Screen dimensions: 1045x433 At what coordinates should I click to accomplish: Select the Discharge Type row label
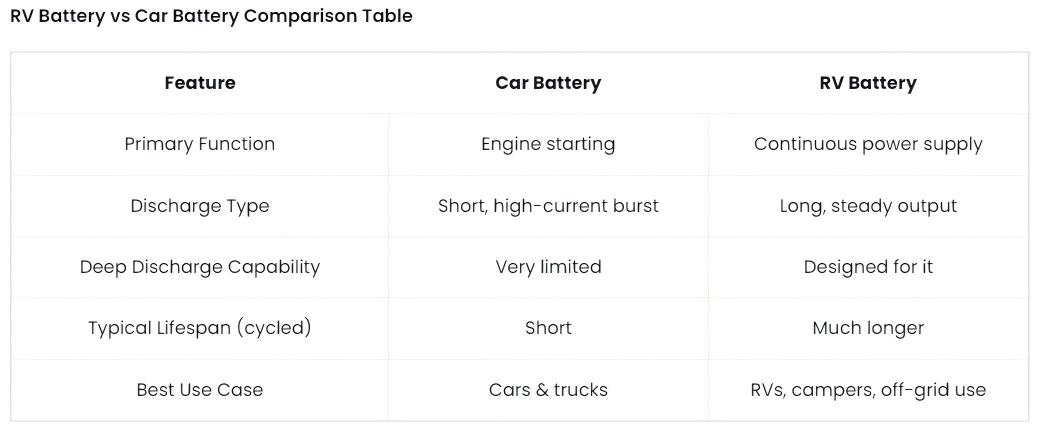(200, 206)
